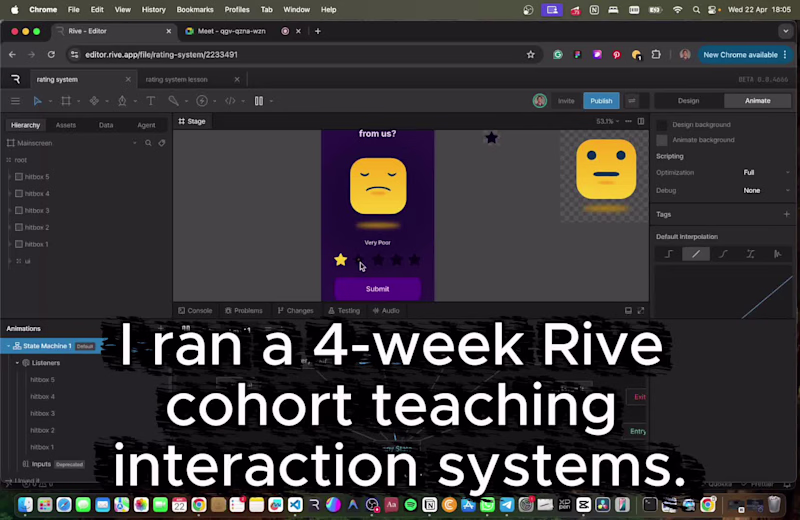Open the rating system lesson file tab
This screenshot has width=800, height=520.
[x=177, y=80]
